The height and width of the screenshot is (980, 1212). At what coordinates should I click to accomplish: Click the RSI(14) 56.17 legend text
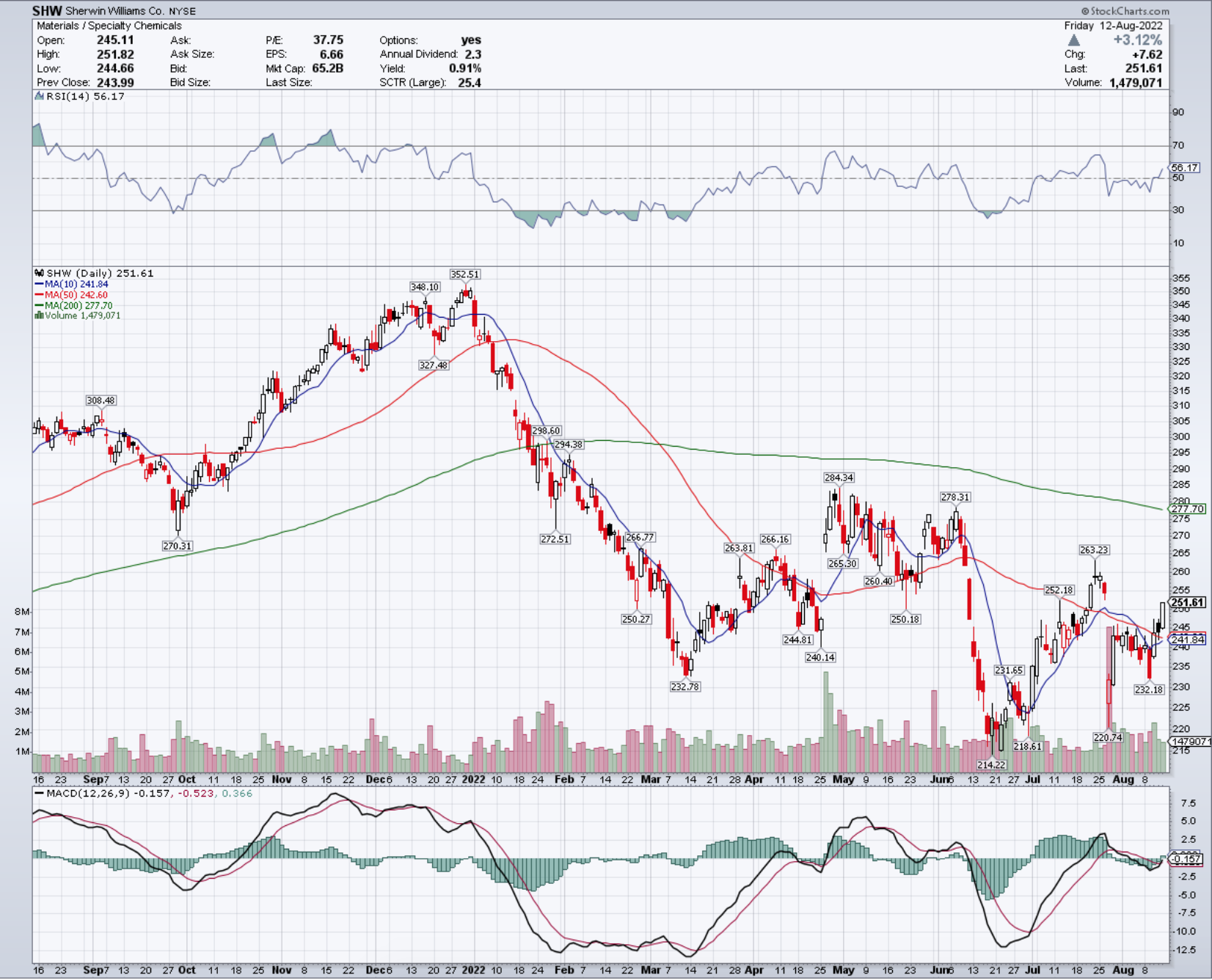coord(85,96)
